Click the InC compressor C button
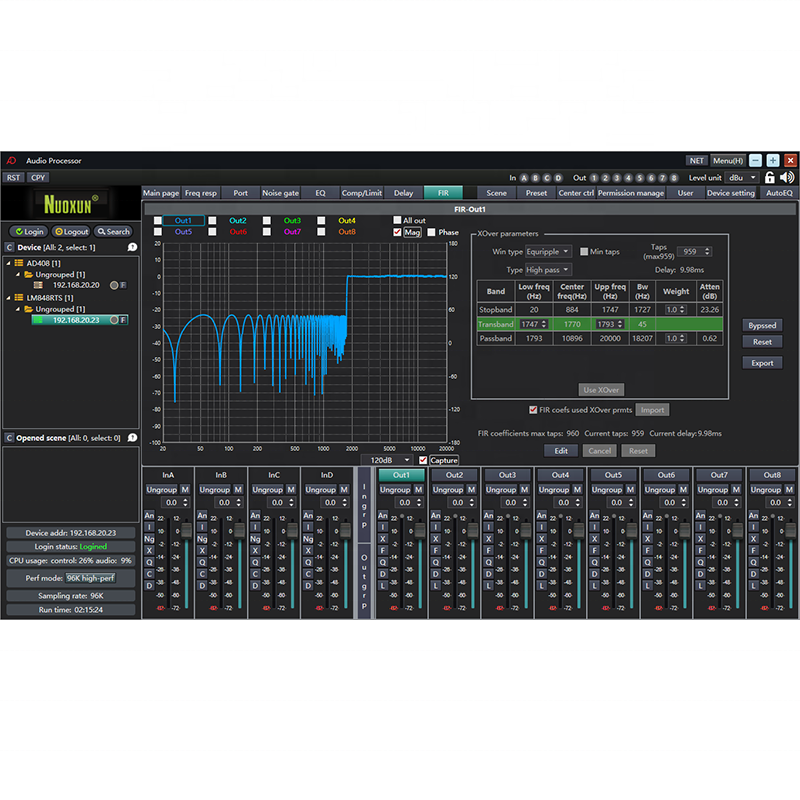This screenshot has height=800, width=800. pyautogui.click(x=255, y=574)
